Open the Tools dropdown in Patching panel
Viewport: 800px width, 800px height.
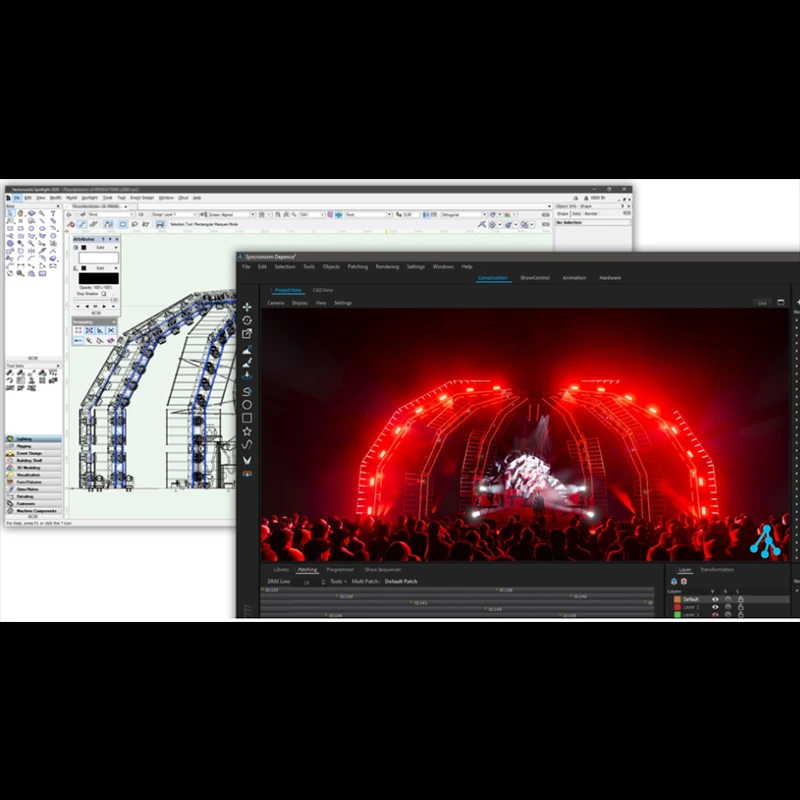pos(338,581)
